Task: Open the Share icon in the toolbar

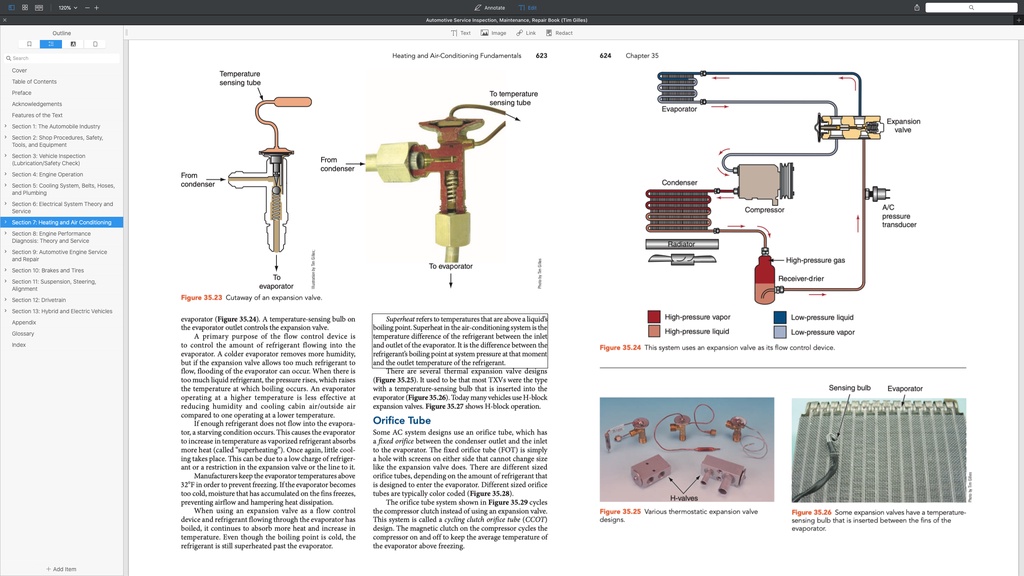Action: click(x=917, y=8)
